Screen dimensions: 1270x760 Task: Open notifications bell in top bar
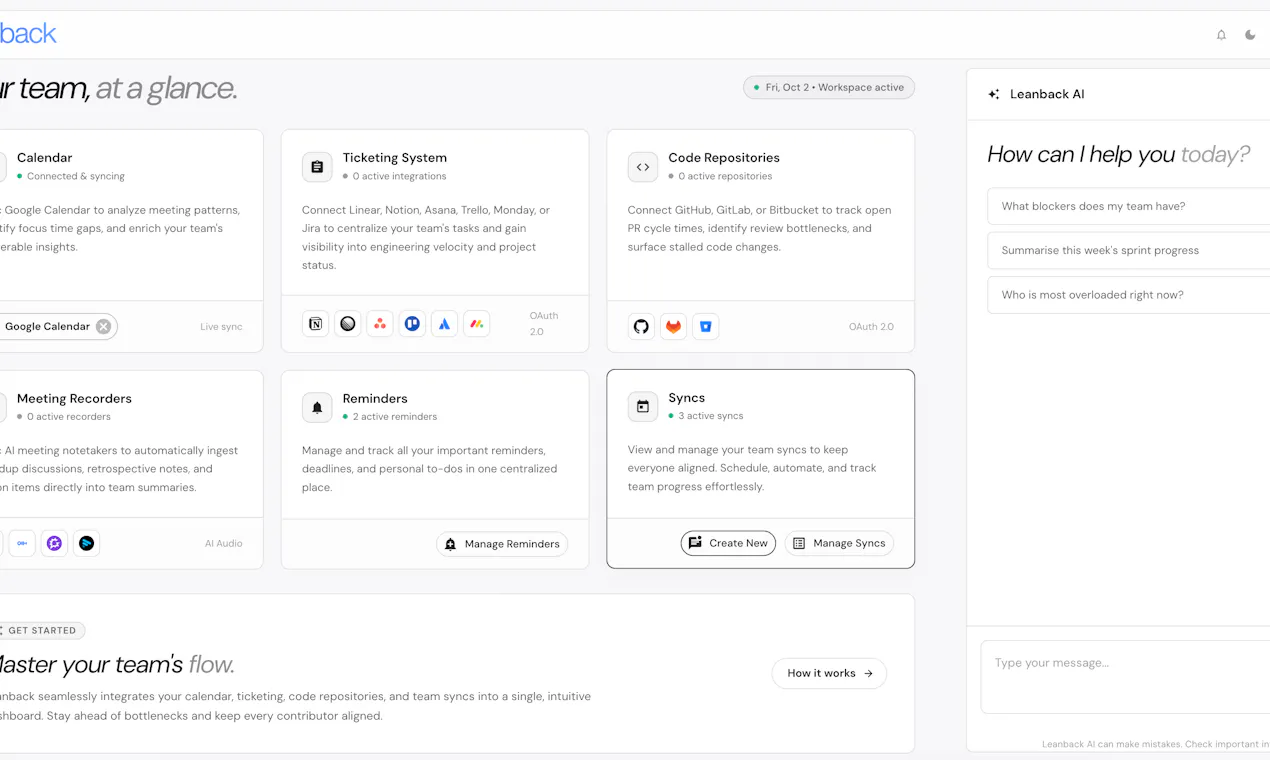click(1221, 35)
